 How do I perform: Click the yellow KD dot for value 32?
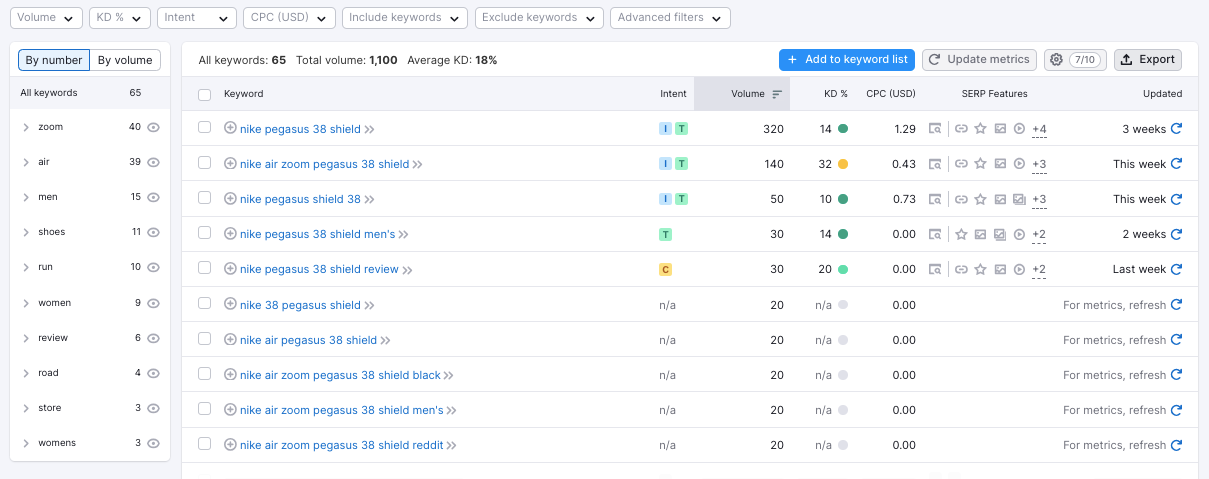(x=843, y=164)
